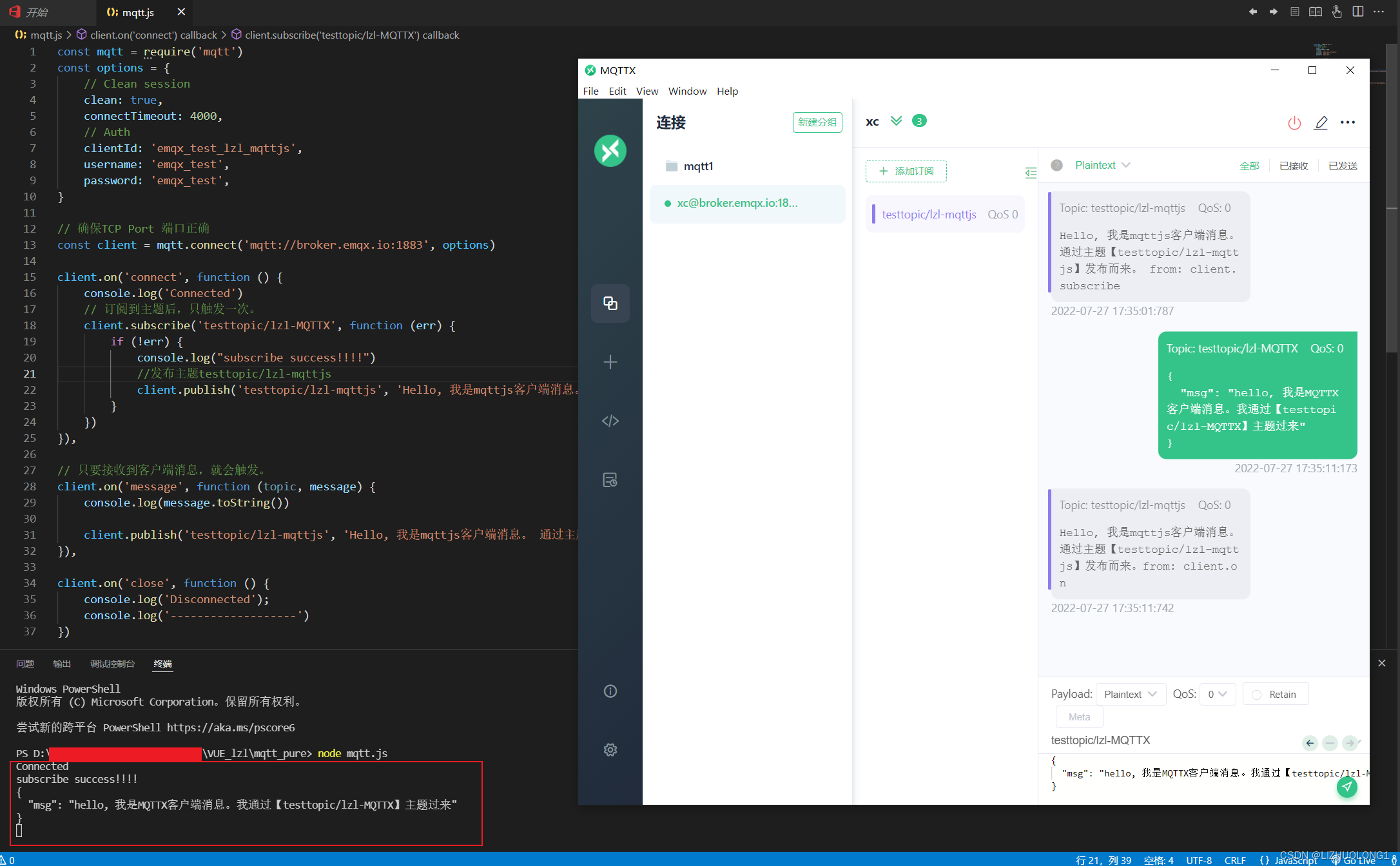
Task: Open the script code icon in sidebar
Action: coord(610,421)
